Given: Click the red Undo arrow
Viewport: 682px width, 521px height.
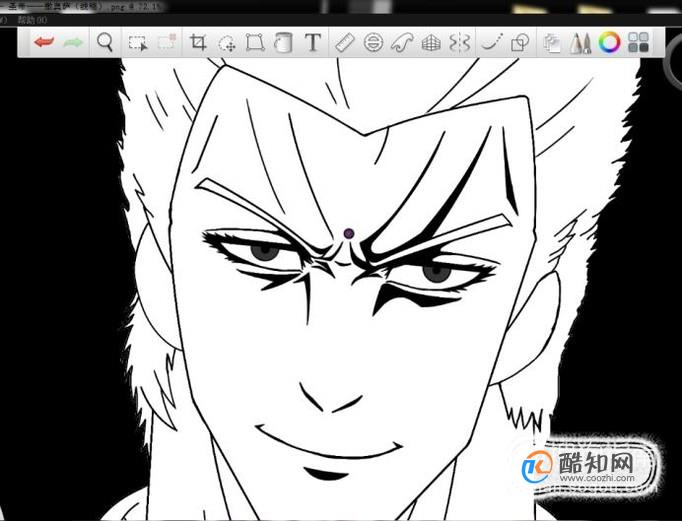Looking at the screenshot, I should [x=44, y=42].
